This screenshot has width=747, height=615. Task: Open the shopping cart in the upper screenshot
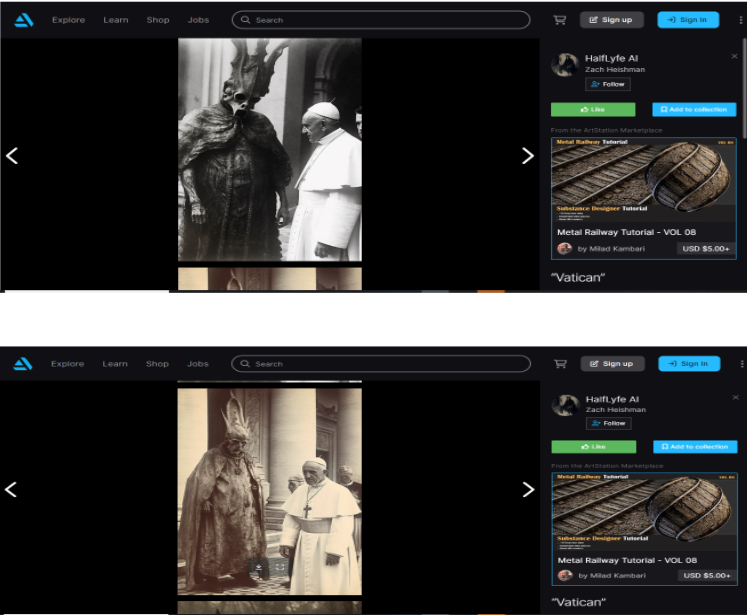(560, 20)
